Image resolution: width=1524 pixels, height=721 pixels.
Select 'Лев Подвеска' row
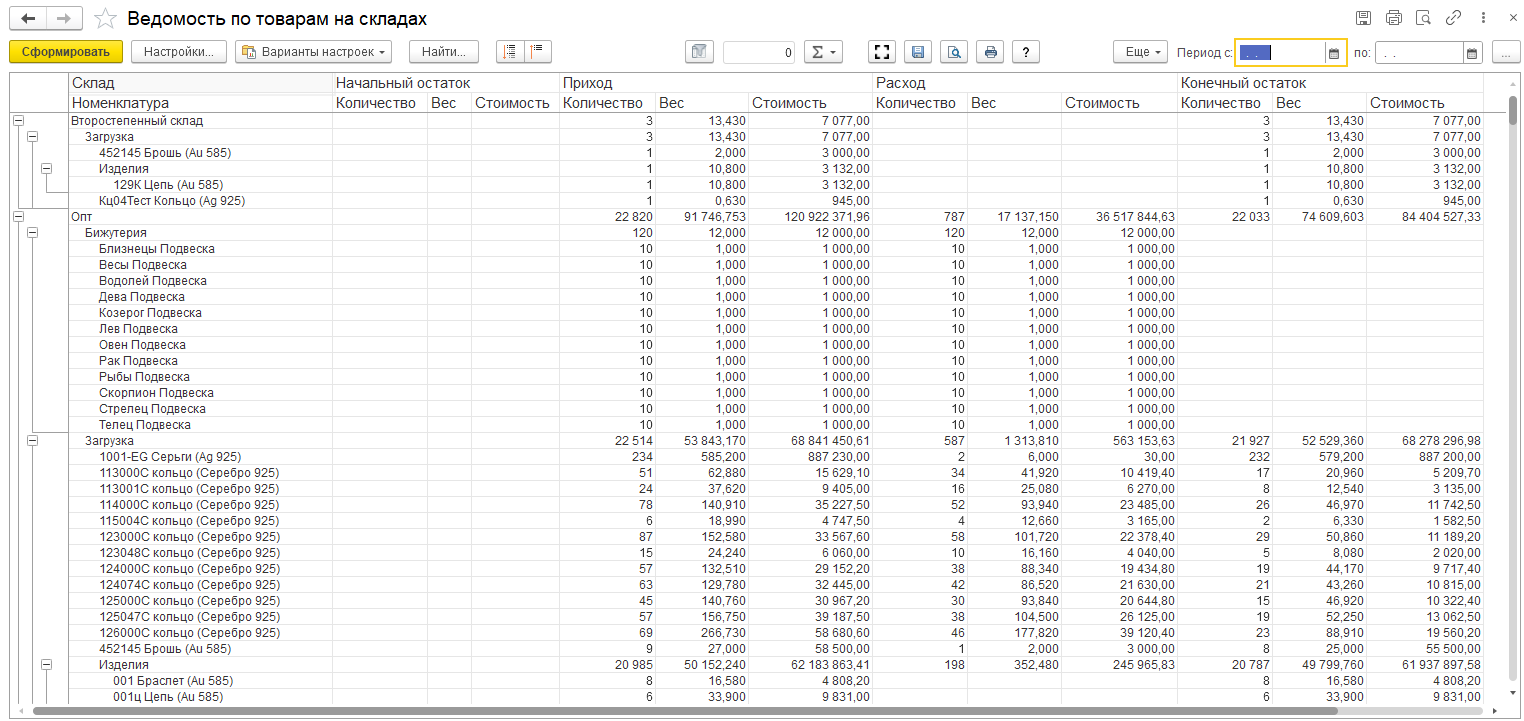[776, 329]
